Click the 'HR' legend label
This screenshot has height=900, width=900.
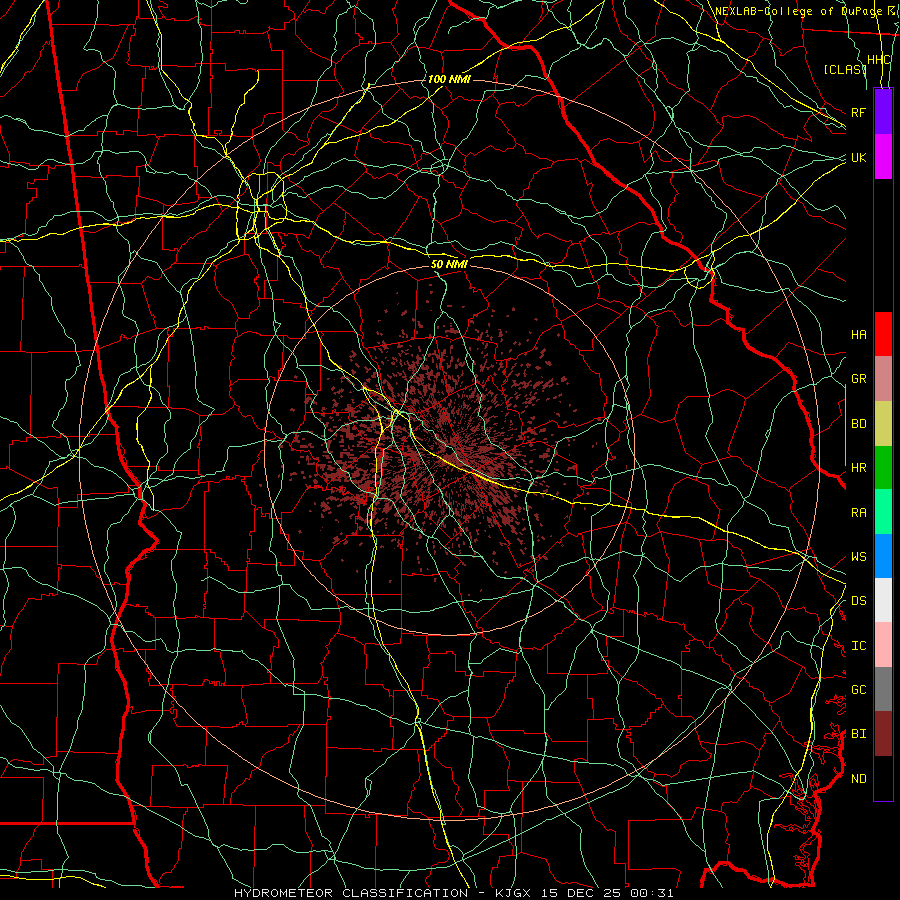(858, 468)
